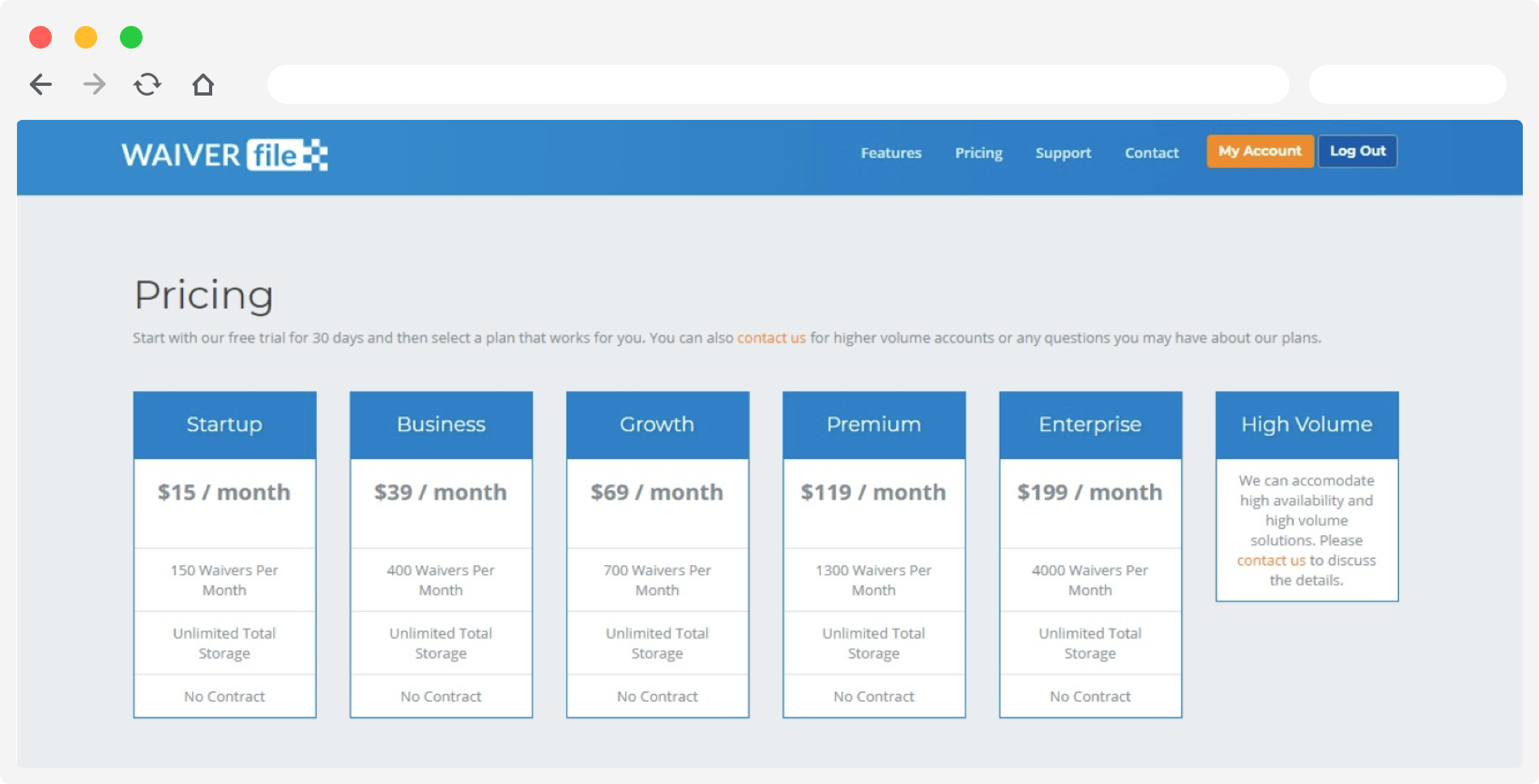Click the browser forward arrow
The width and height of the screenshot is (1539, 784).
coord(95,84)
